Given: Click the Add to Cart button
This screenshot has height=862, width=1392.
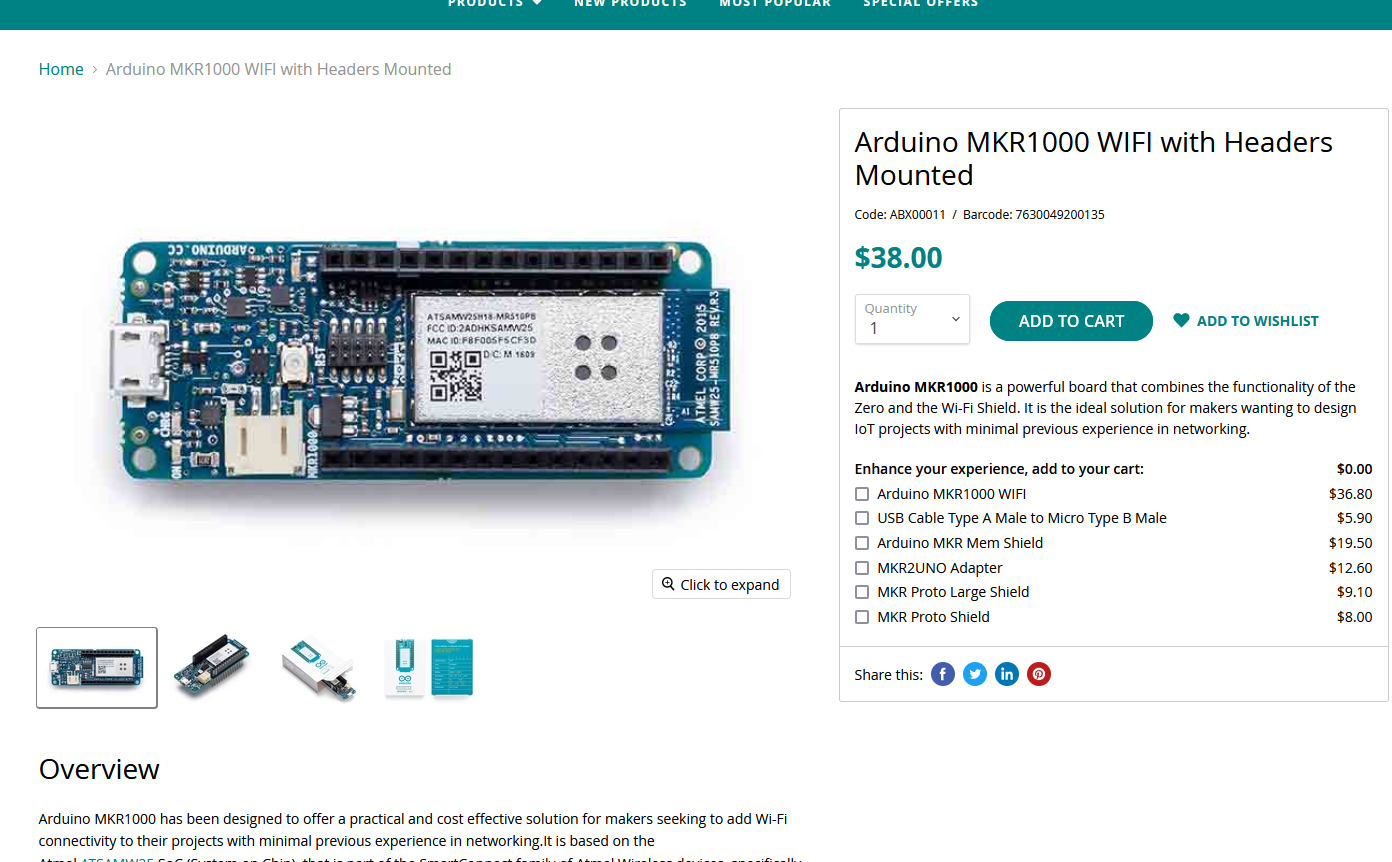Looking at the screenshot, I should click(x=1071, y=321).
